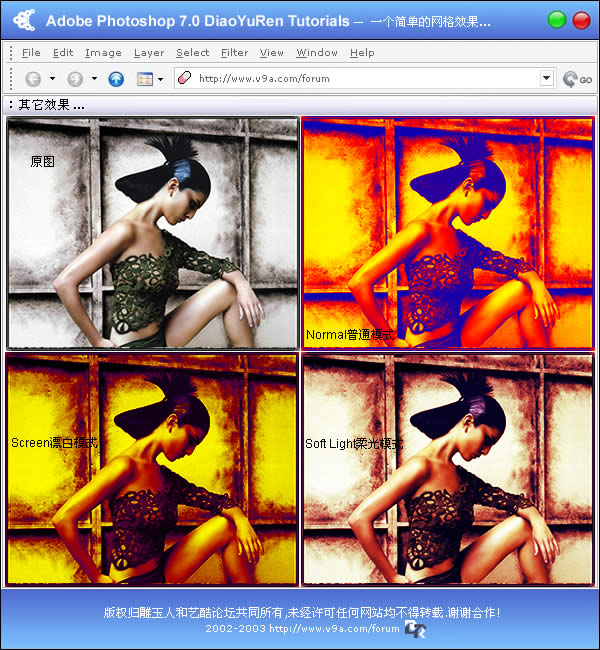
Task: Click the footer copyright text 版权归雕玉人
Action: 301,612
